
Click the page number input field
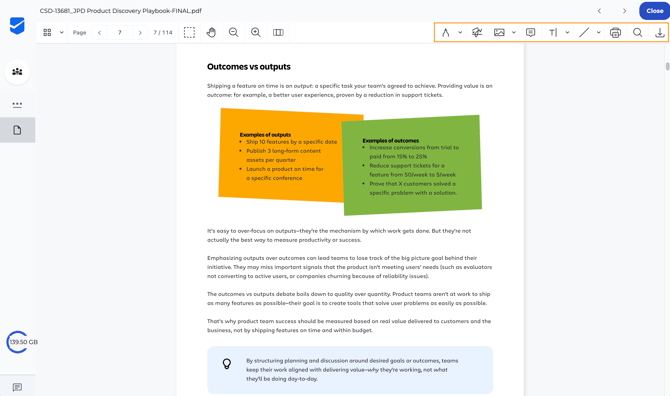click(x=120, y=32)
